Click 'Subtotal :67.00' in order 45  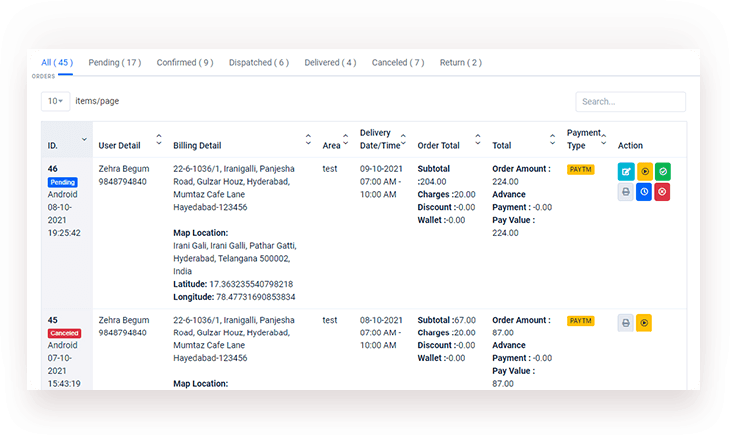pyautogui.click(x=446, y=320)
